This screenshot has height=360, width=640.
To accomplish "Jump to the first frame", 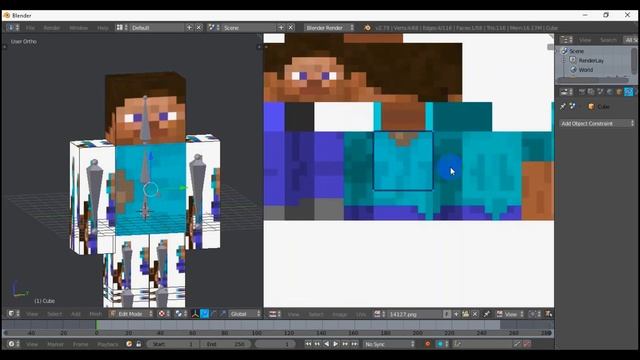I will point(308,344).
